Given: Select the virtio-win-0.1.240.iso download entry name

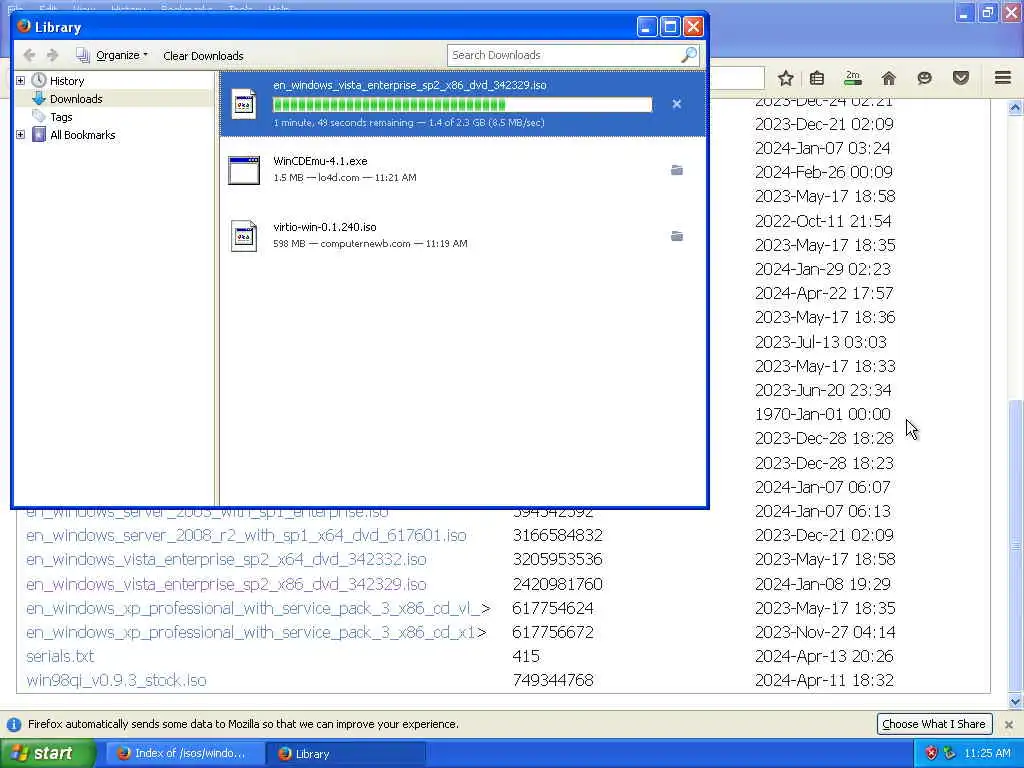Looking at the screenshot, I should point(325,227).
